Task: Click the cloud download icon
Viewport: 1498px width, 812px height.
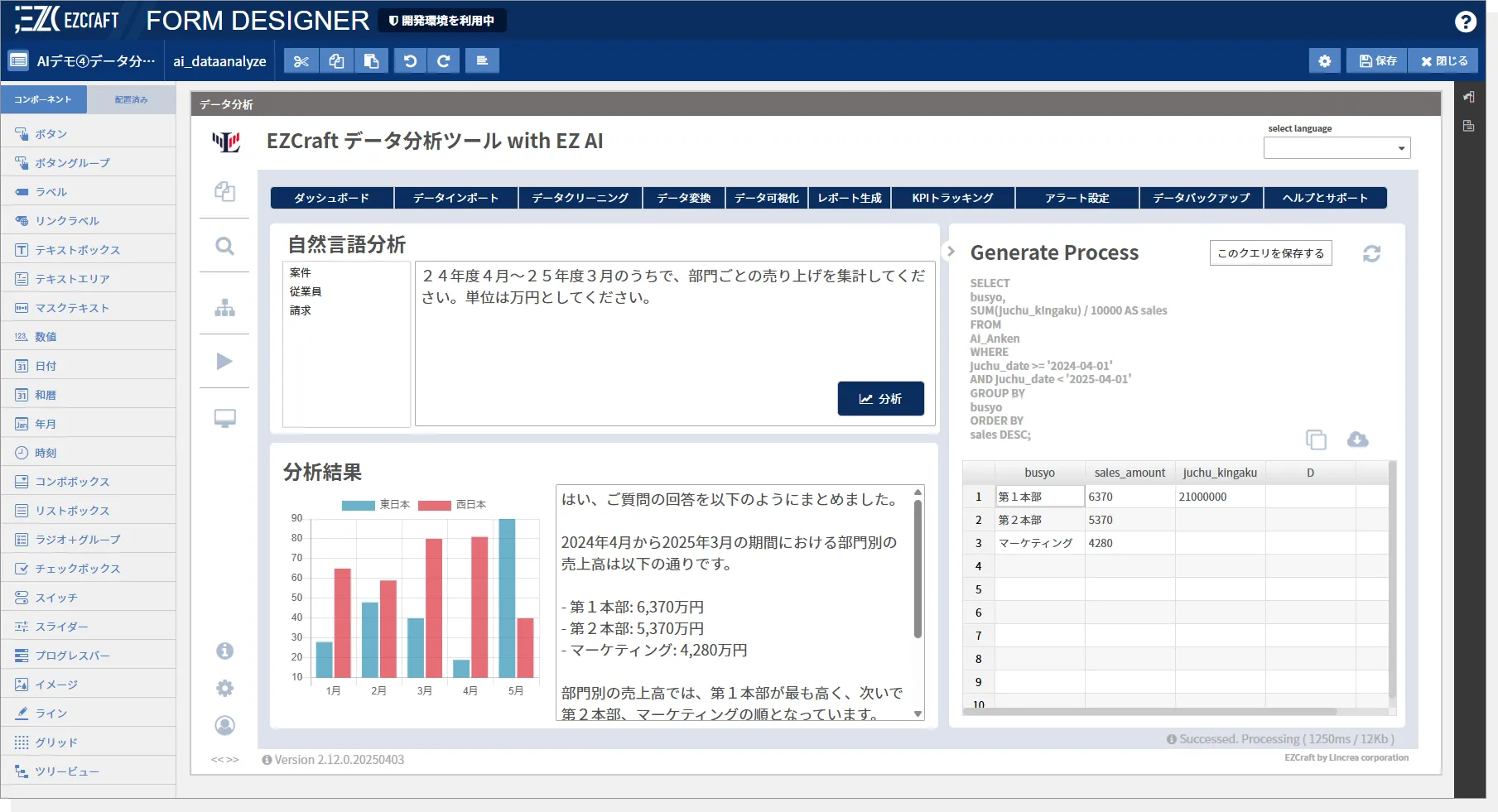Action: coord(1358,440)
